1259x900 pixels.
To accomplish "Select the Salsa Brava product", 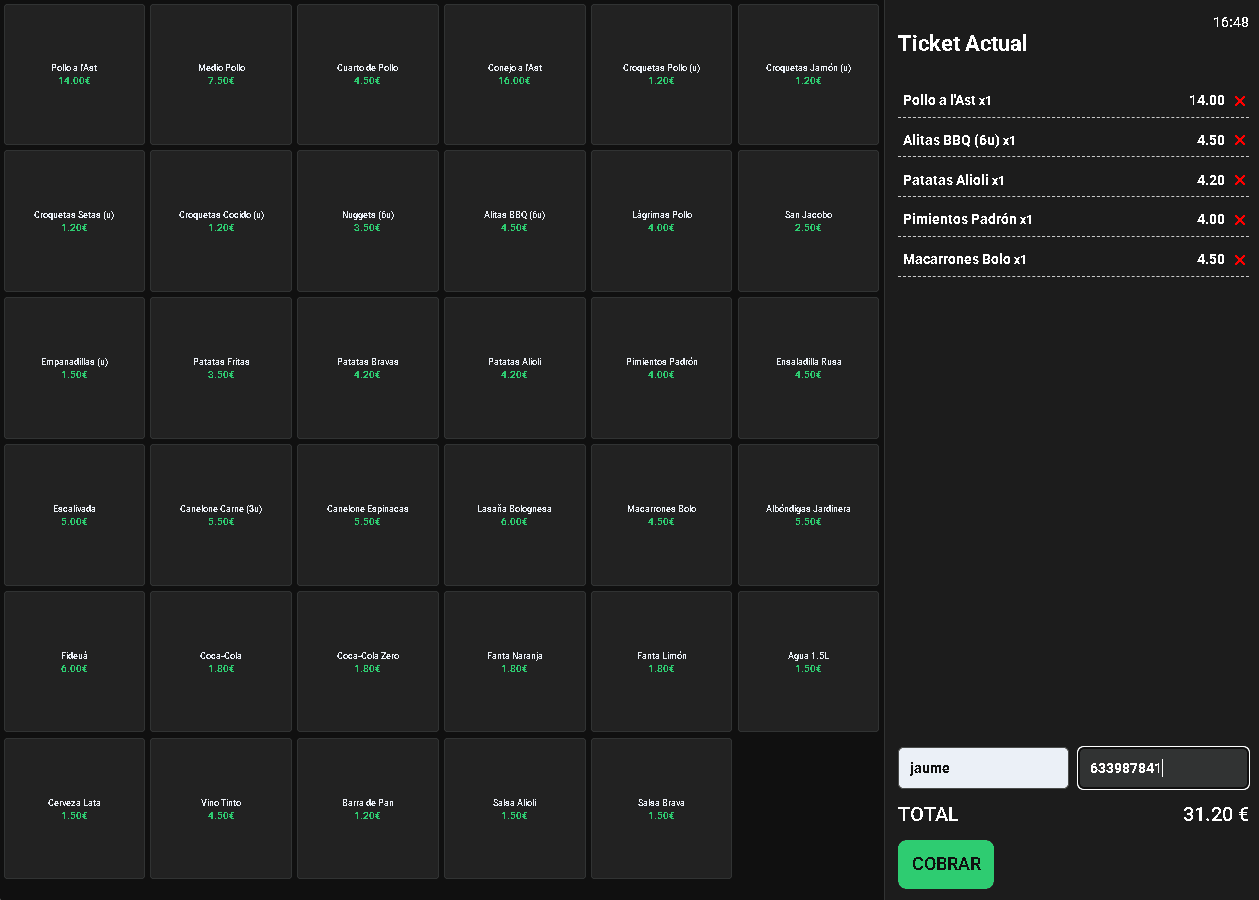I will coord(662,808).
